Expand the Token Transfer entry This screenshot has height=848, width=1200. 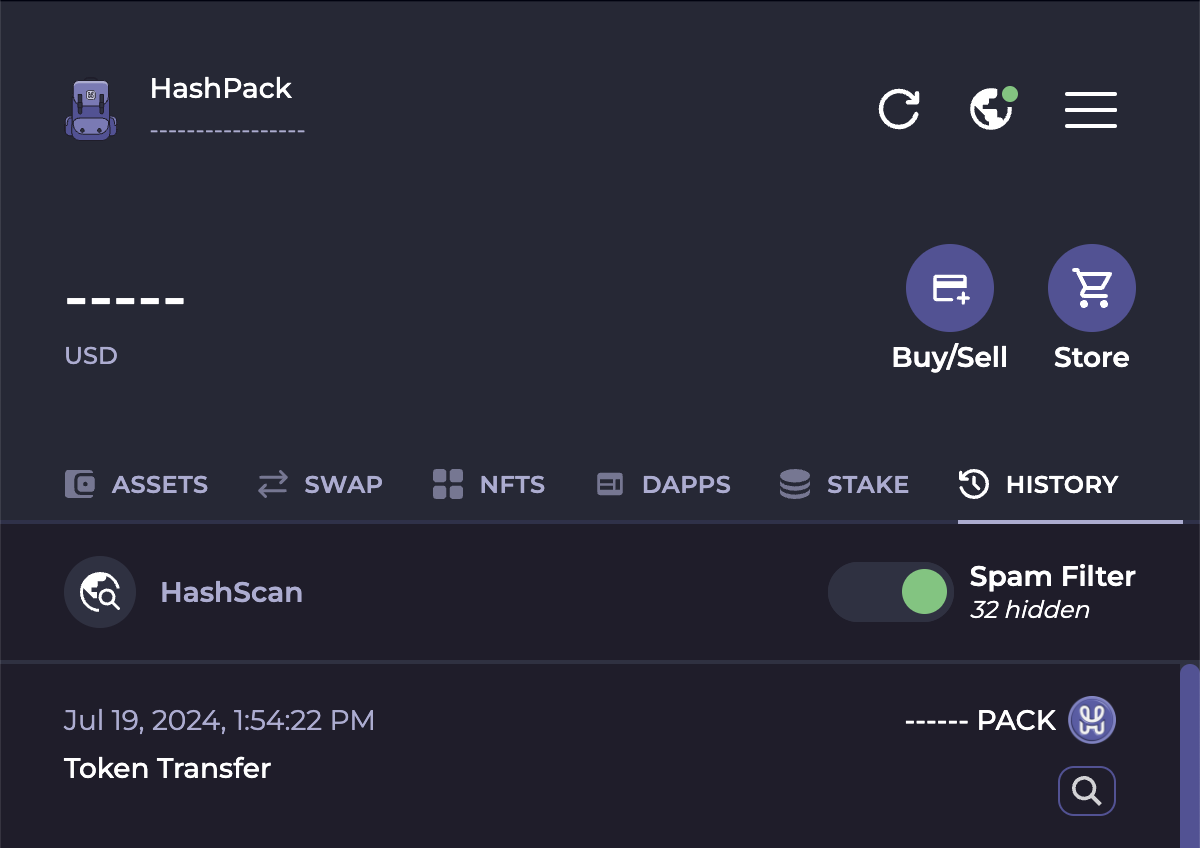(x=167, y=769)
